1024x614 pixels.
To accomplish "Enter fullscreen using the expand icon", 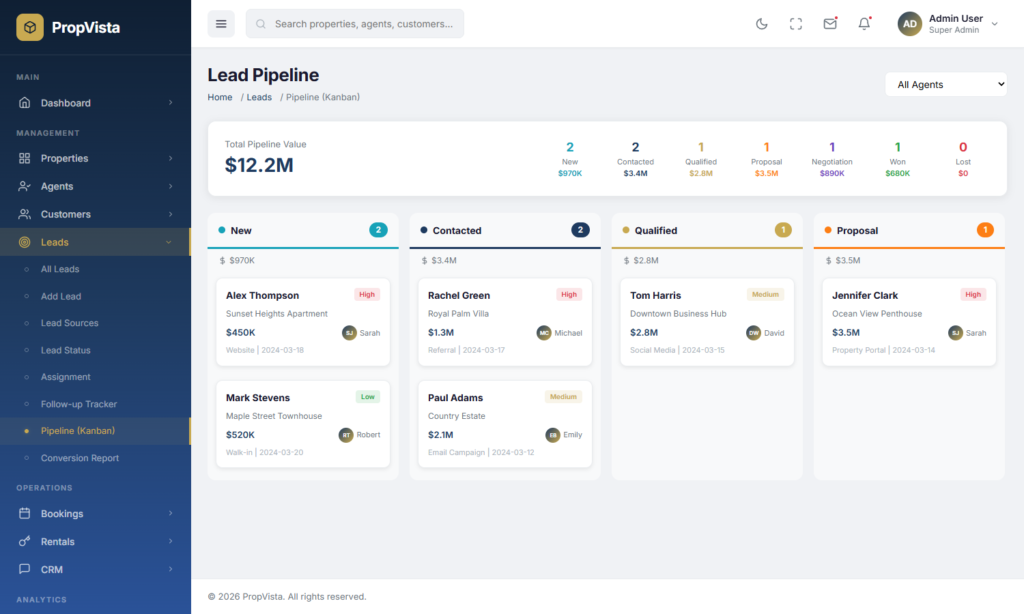I will point(795,24).
